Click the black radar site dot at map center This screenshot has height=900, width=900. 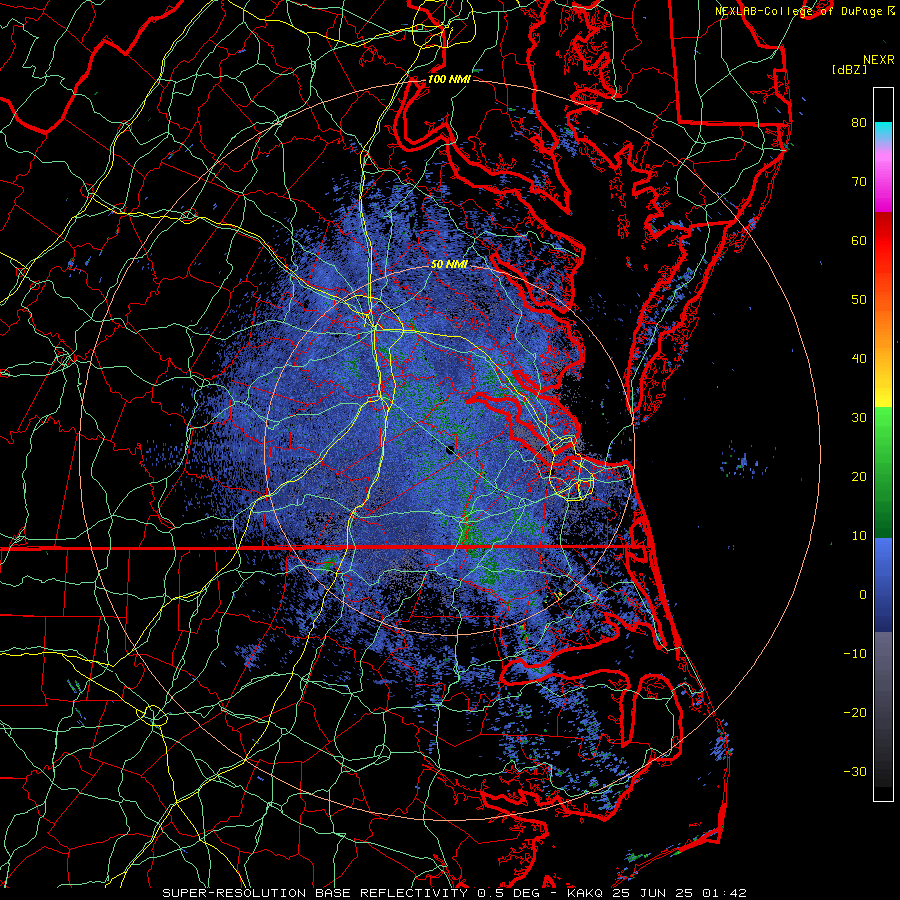[450, 449]
